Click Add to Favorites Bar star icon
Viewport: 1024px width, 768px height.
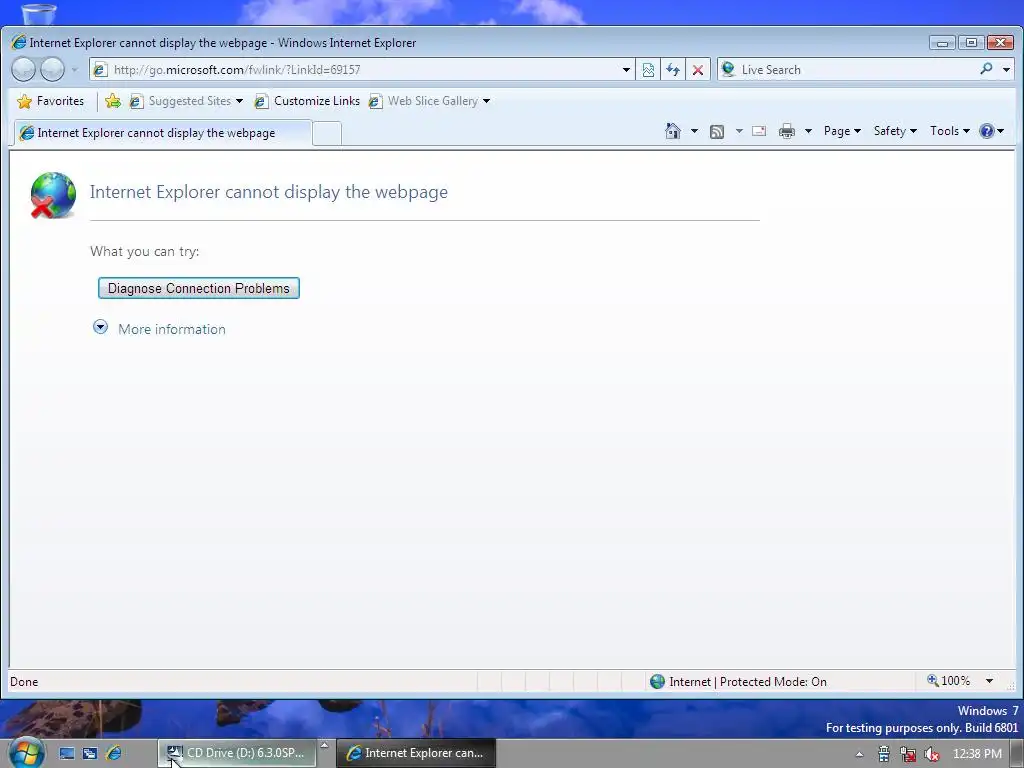[x=113, y=101]
